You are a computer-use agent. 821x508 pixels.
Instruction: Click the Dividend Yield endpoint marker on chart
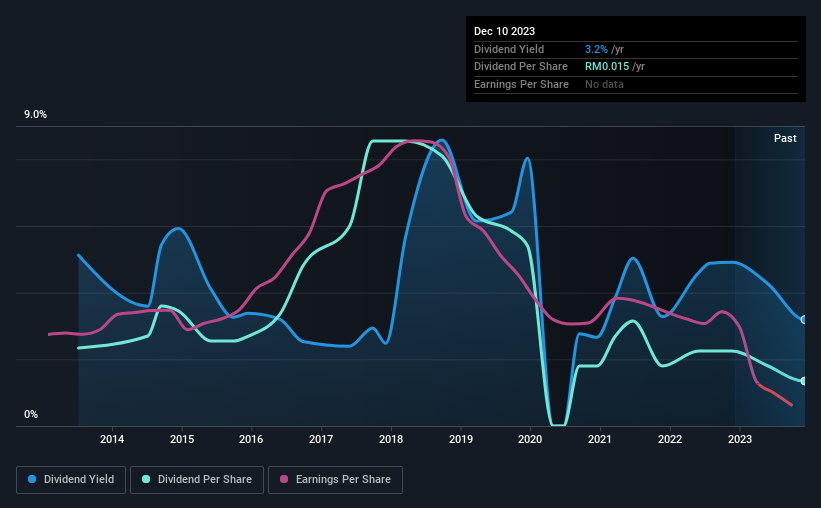point(803,319)
